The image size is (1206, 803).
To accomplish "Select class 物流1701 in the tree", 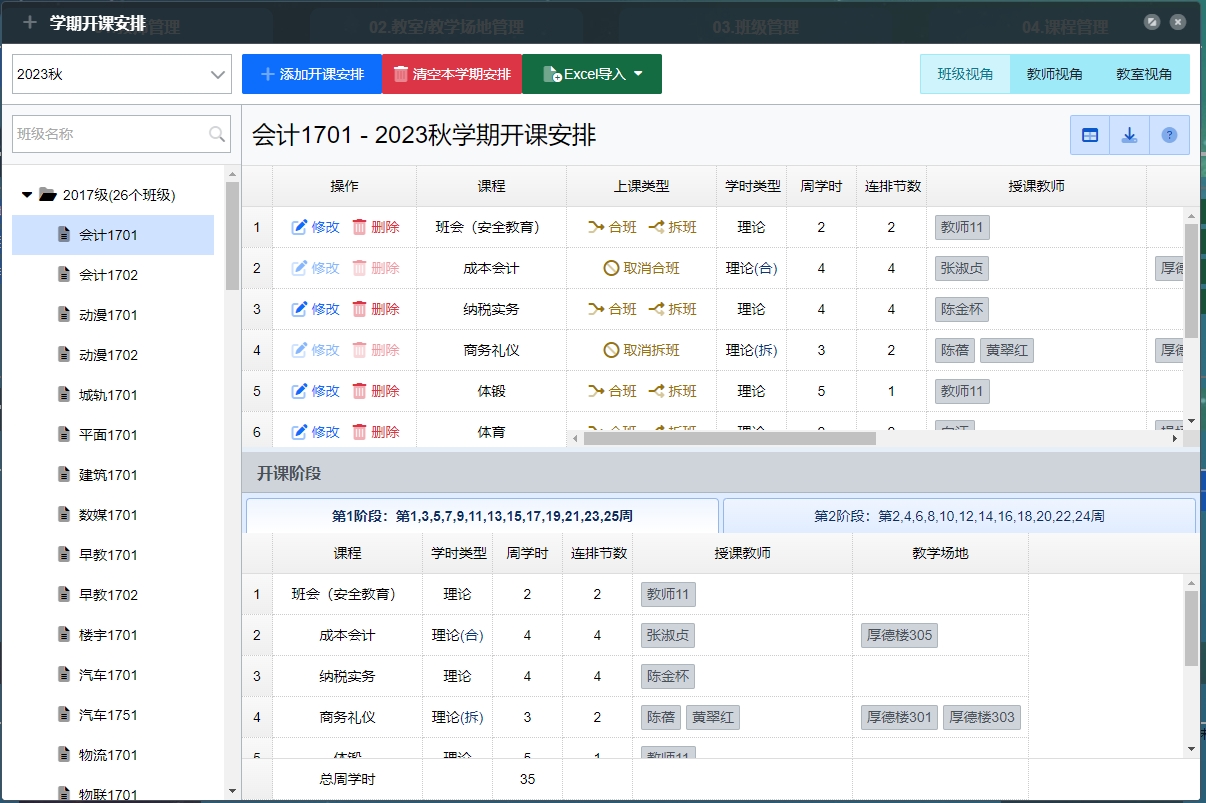I will click(113, 755).
